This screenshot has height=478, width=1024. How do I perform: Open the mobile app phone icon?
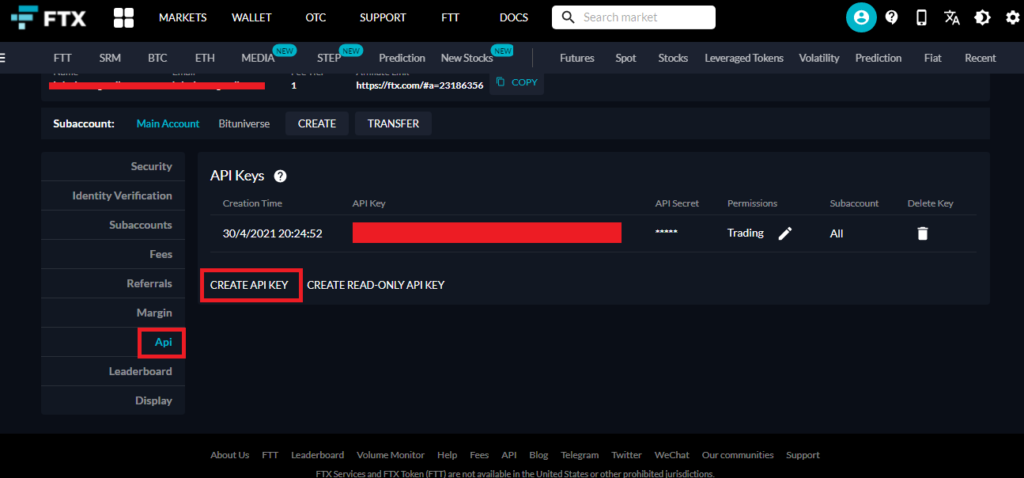click(x=921, y=18)
